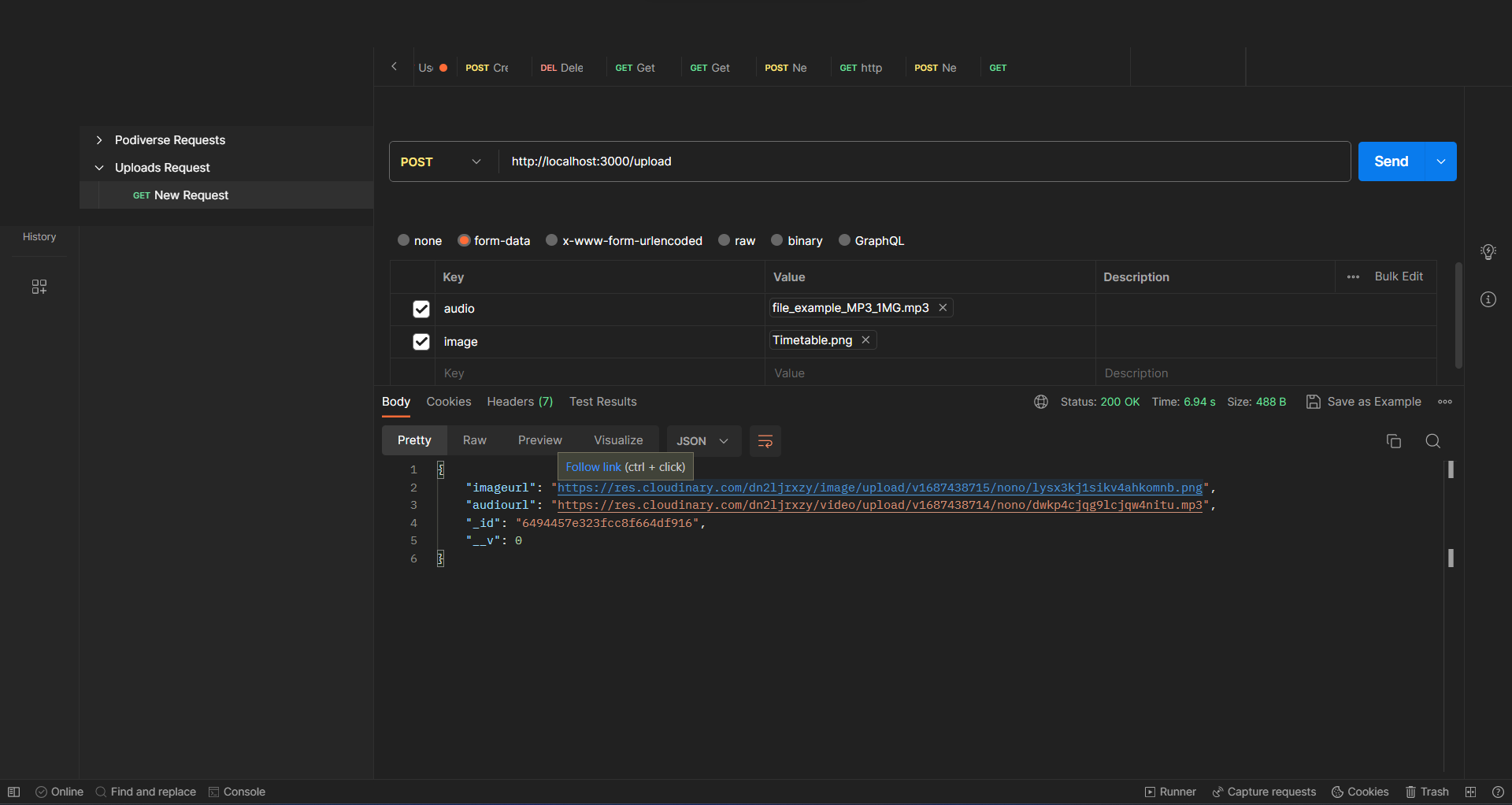
Task: Open the GET http request tab
Action: coord(862,68)
